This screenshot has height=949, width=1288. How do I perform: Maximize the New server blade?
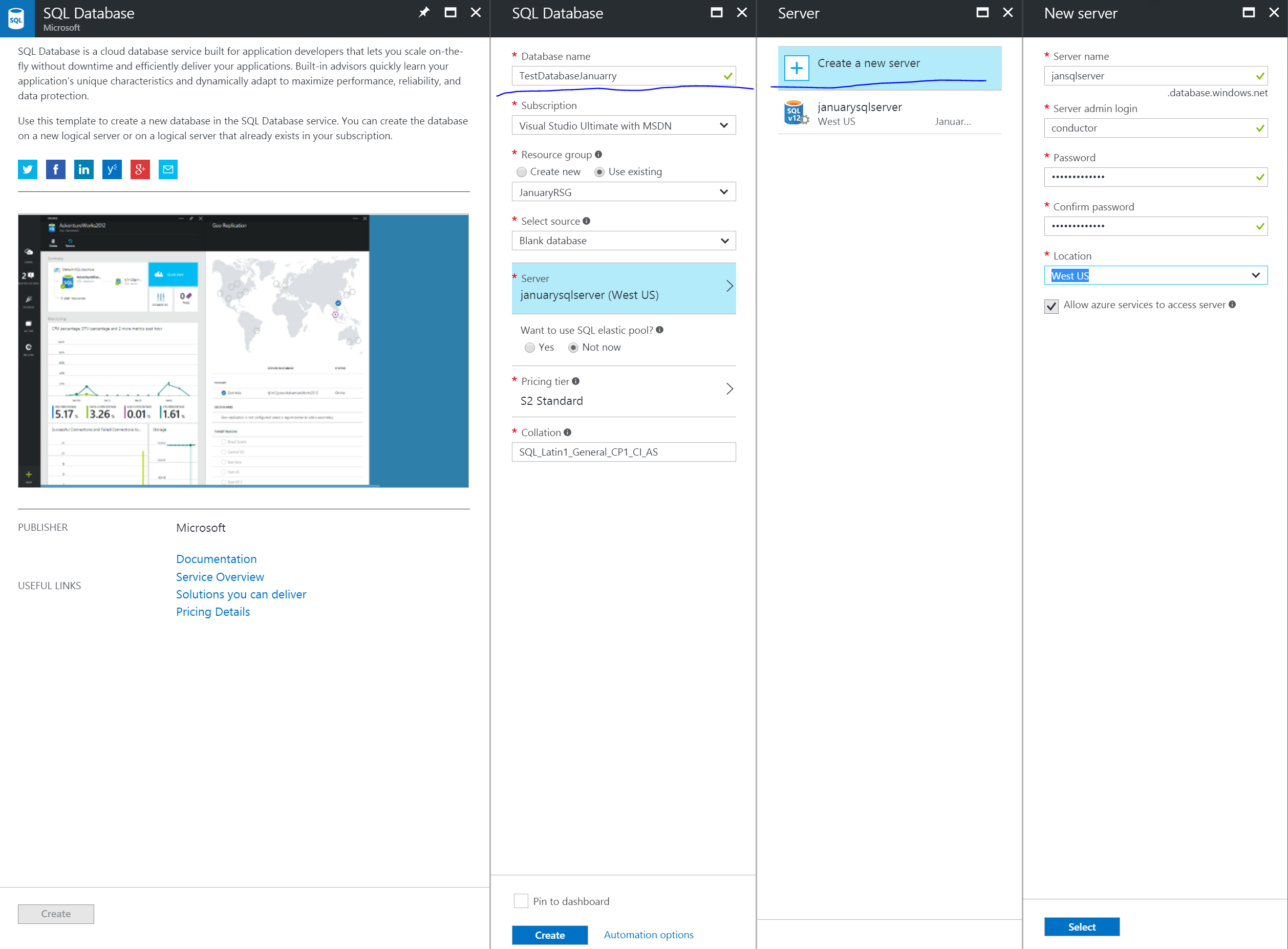[1249, 12]
